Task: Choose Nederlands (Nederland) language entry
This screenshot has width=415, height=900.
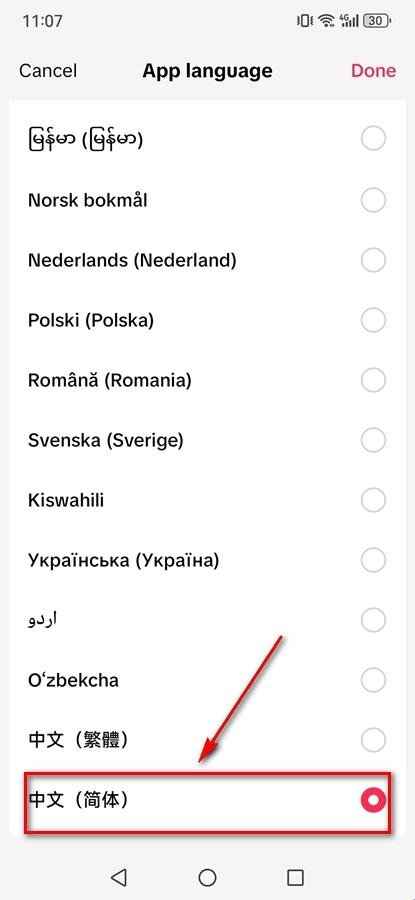Action: tap(207, 261)
